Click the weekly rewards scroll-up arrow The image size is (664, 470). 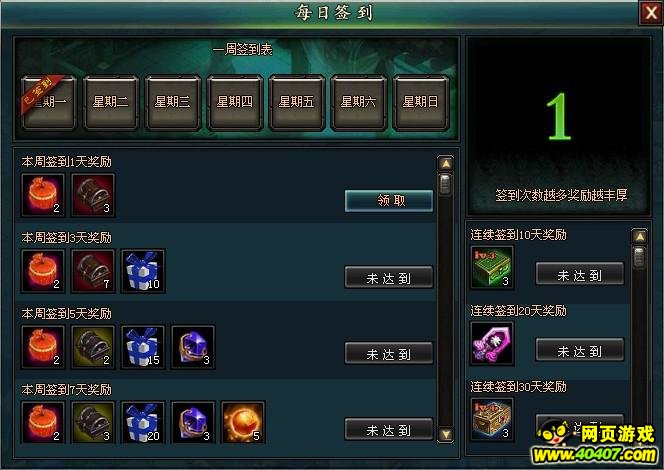pos(445,163)
